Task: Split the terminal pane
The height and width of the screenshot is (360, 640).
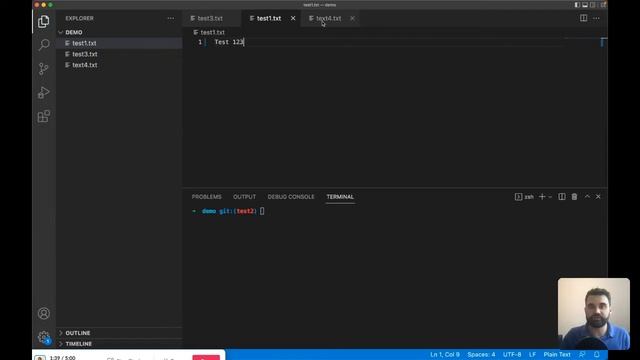Action: click(x=562, y=197)
